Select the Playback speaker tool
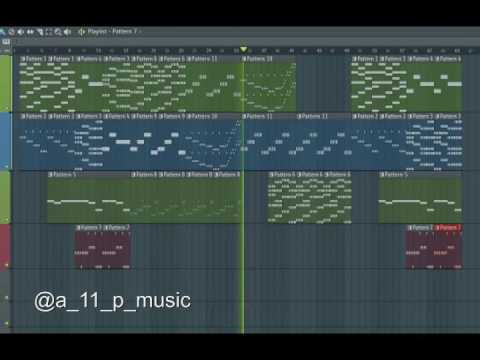This screenshot has height=360, width=480. (68, 32)
